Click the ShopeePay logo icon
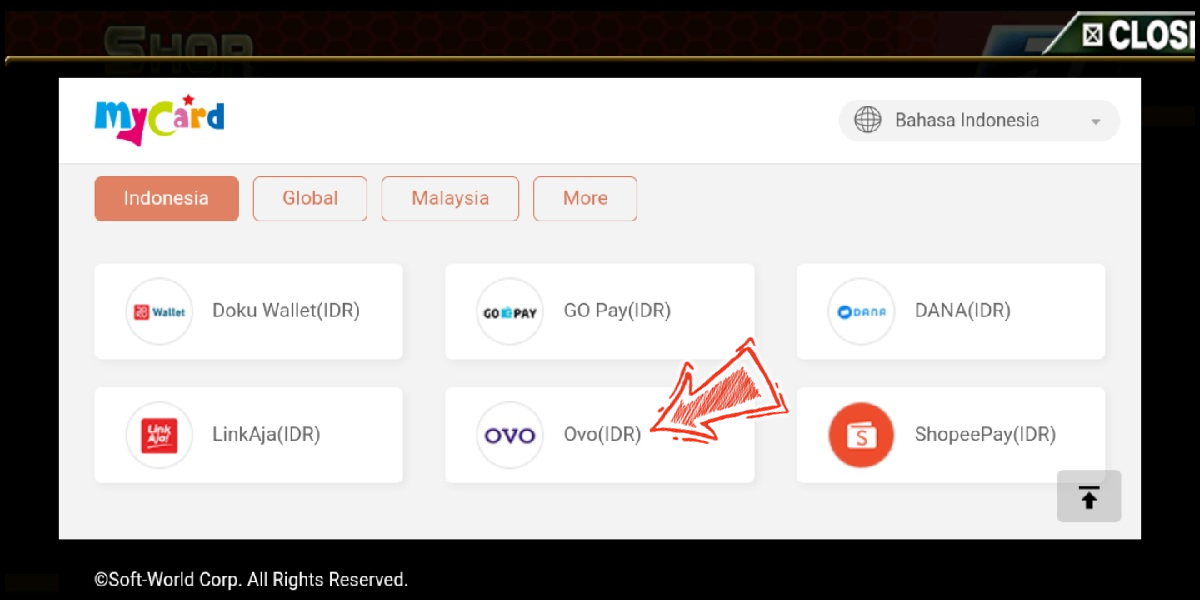1200x600 pixels. point(861,435)
